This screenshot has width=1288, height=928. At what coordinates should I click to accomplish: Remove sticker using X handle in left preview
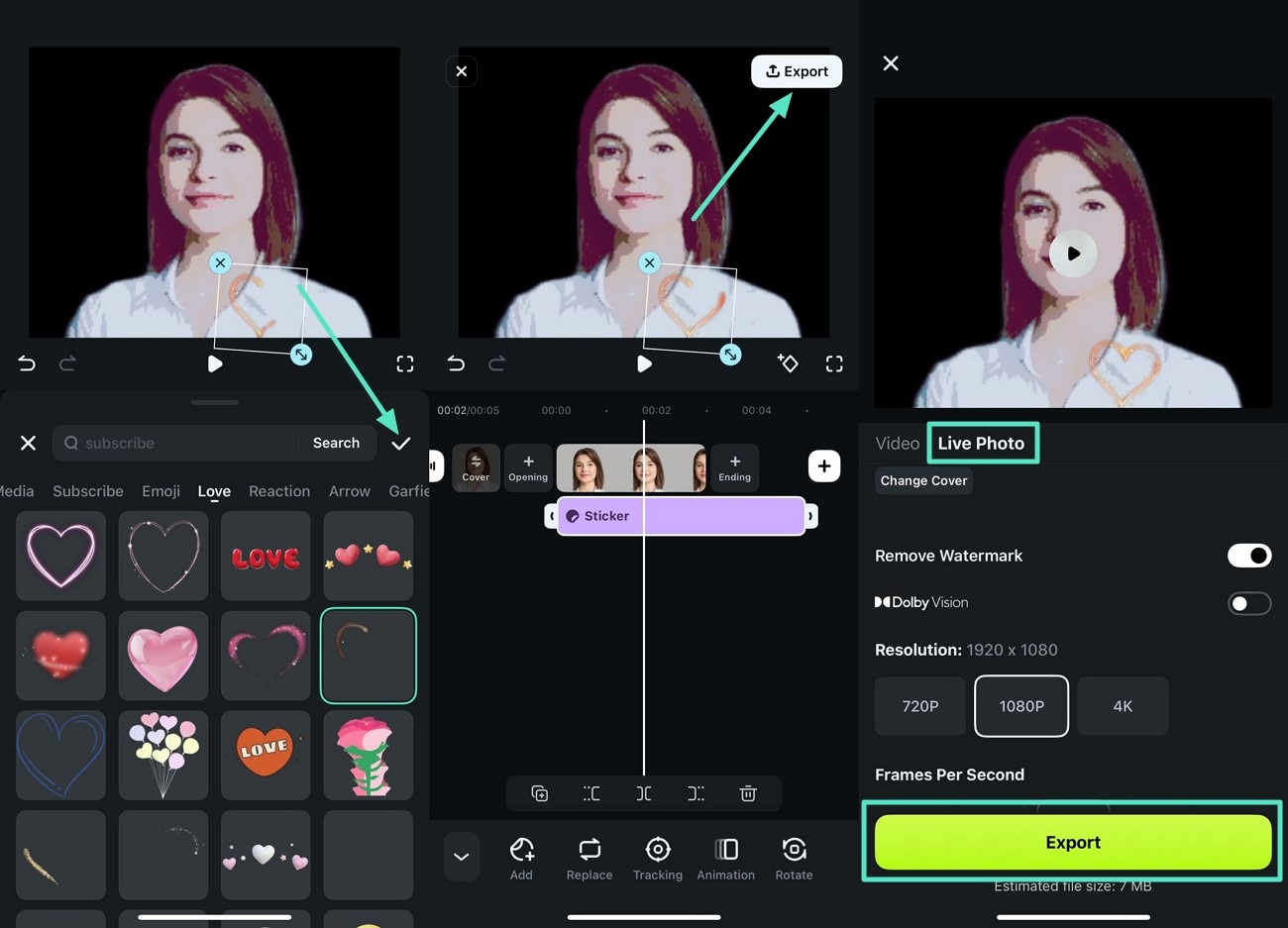click(220, 262)
